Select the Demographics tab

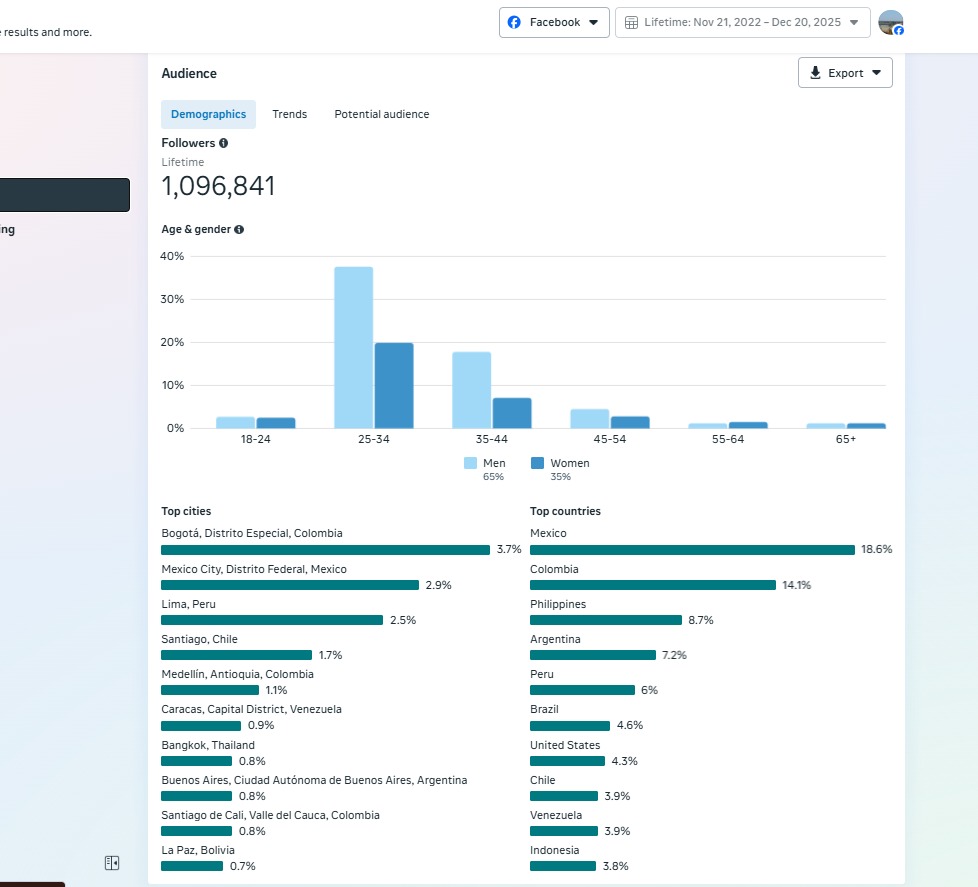pyautogui.click(x=208, y=114)
